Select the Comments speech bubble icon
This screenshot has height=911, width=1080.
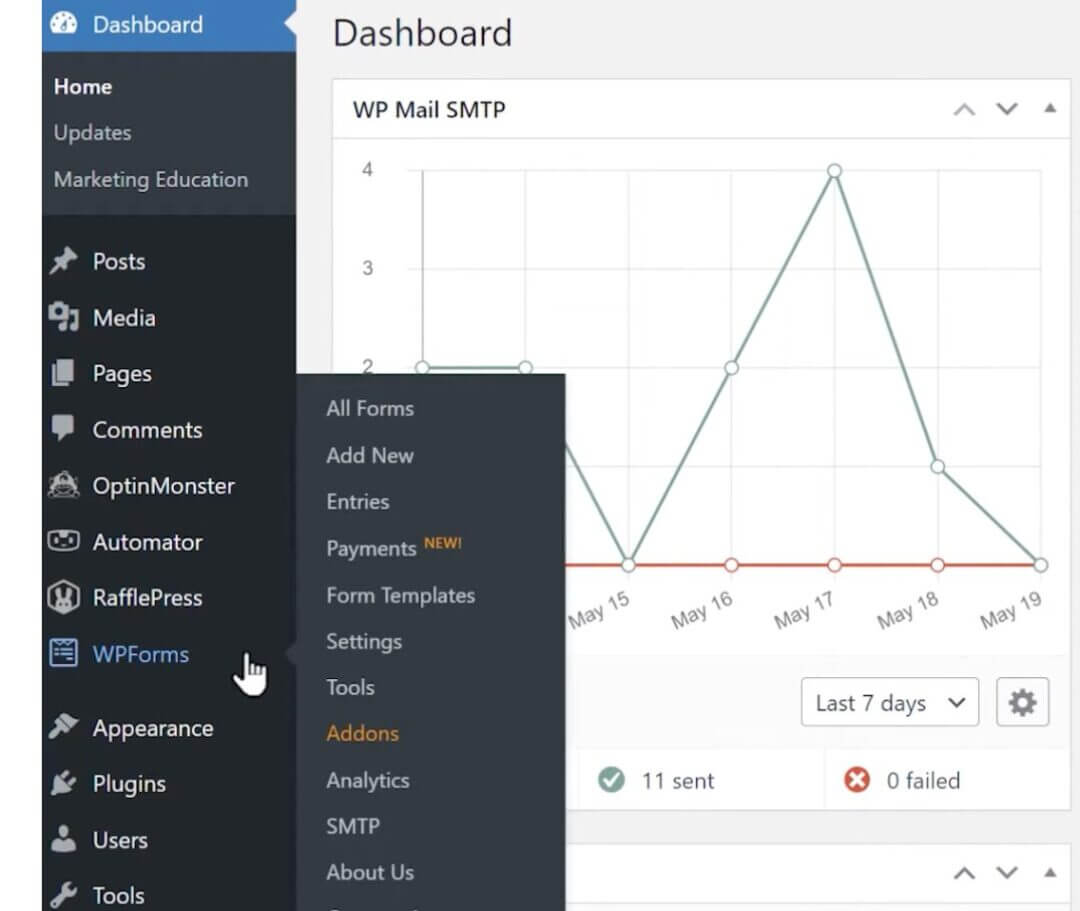[x=64, y=430]
